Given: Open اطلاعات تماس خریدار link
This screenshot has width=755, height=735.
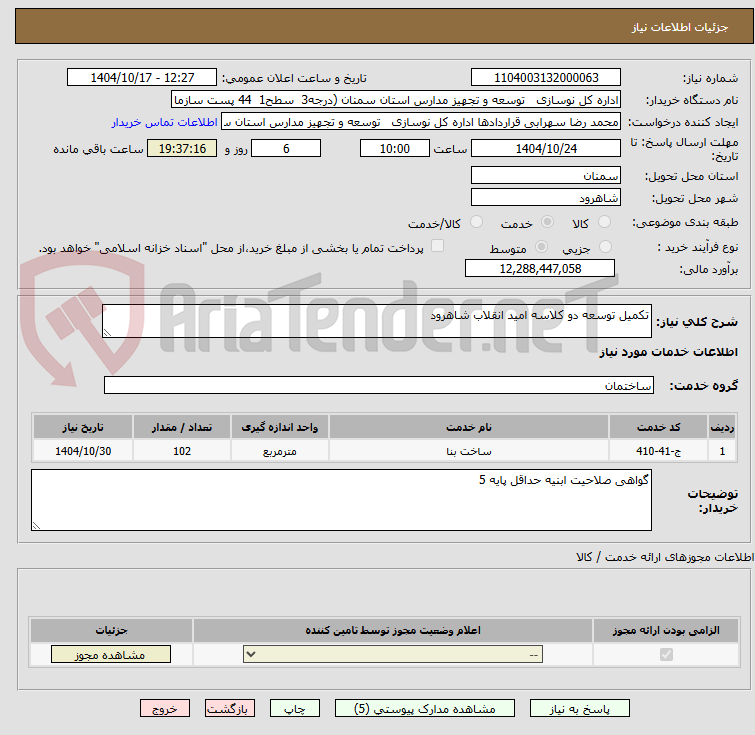Looking at the screenshot, I should coord(165,123).
